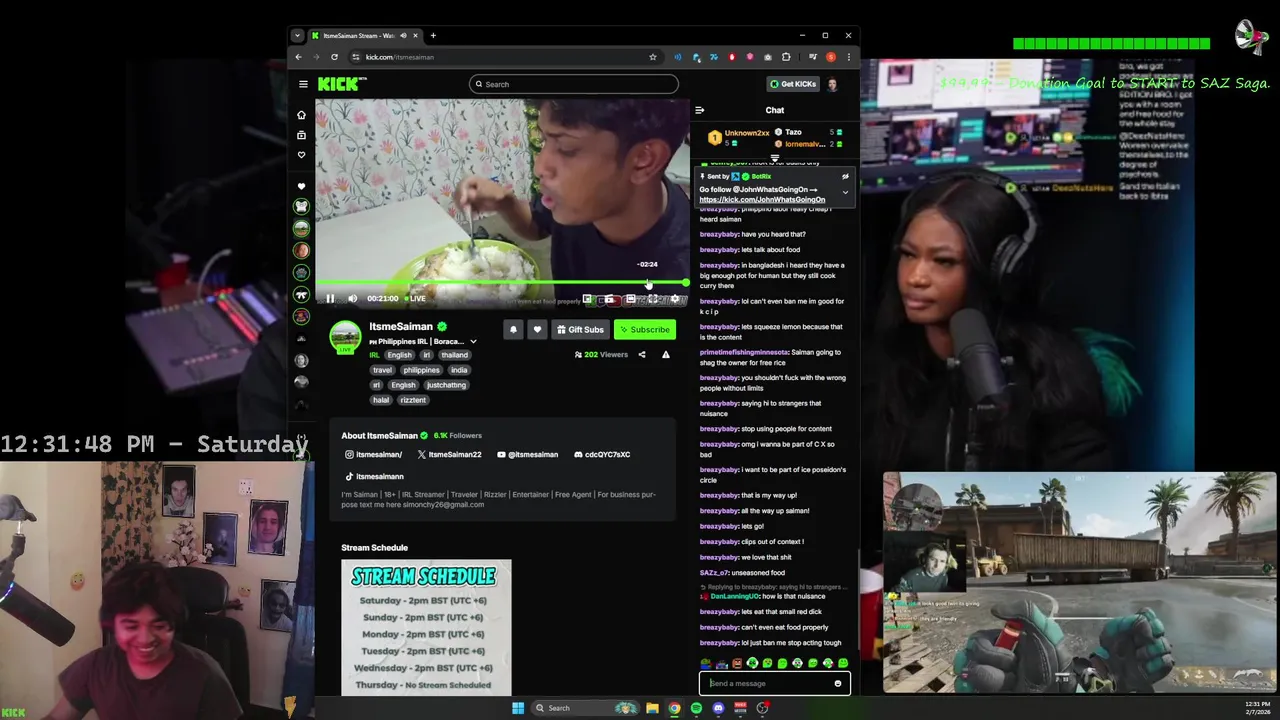Go back in Chrome
This screenshot has height=720, width=1280.
pos(298,57)
